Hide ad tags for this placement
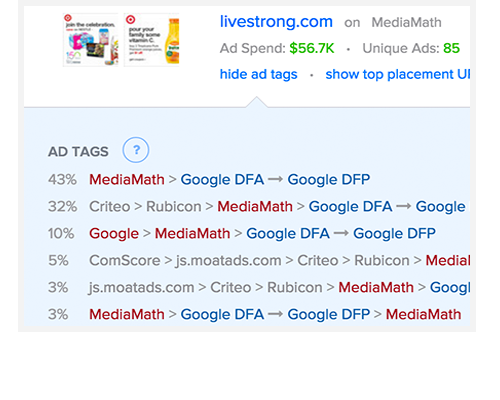Image resolution: width=500 pixels, height=400 pixels. (x=258, y=74)
